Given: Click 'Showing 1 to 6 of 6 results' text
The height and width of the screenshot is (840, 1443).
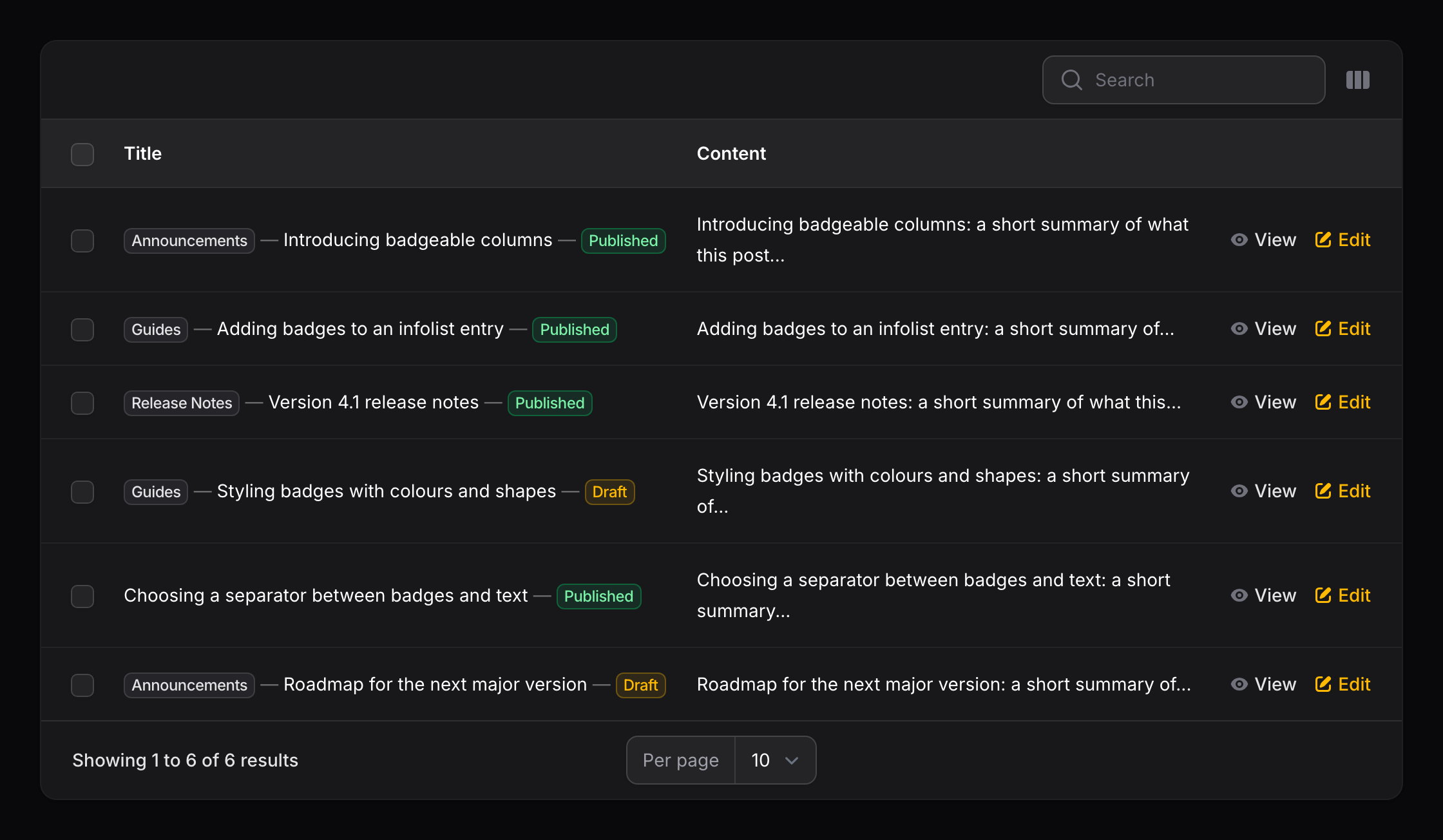Looking at the screenshot, I should point(185,760).
